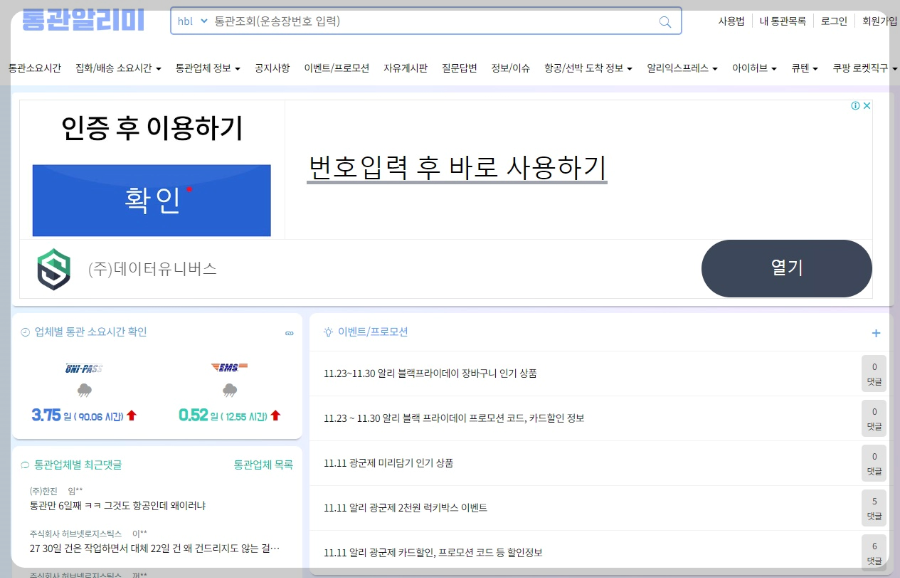Click the plus icon in 이벤트/프로모션 panel

876,333
